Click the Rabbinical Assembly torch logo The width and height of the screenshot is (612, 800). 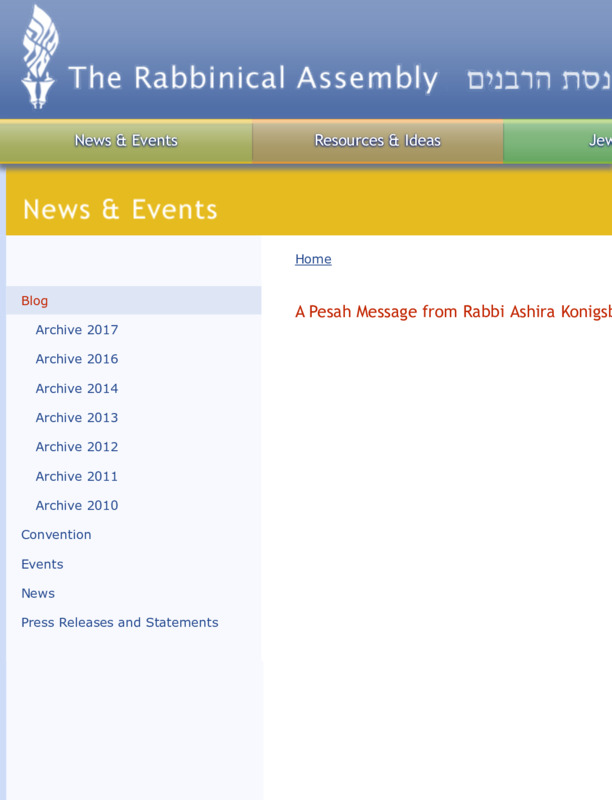[39, 57]
